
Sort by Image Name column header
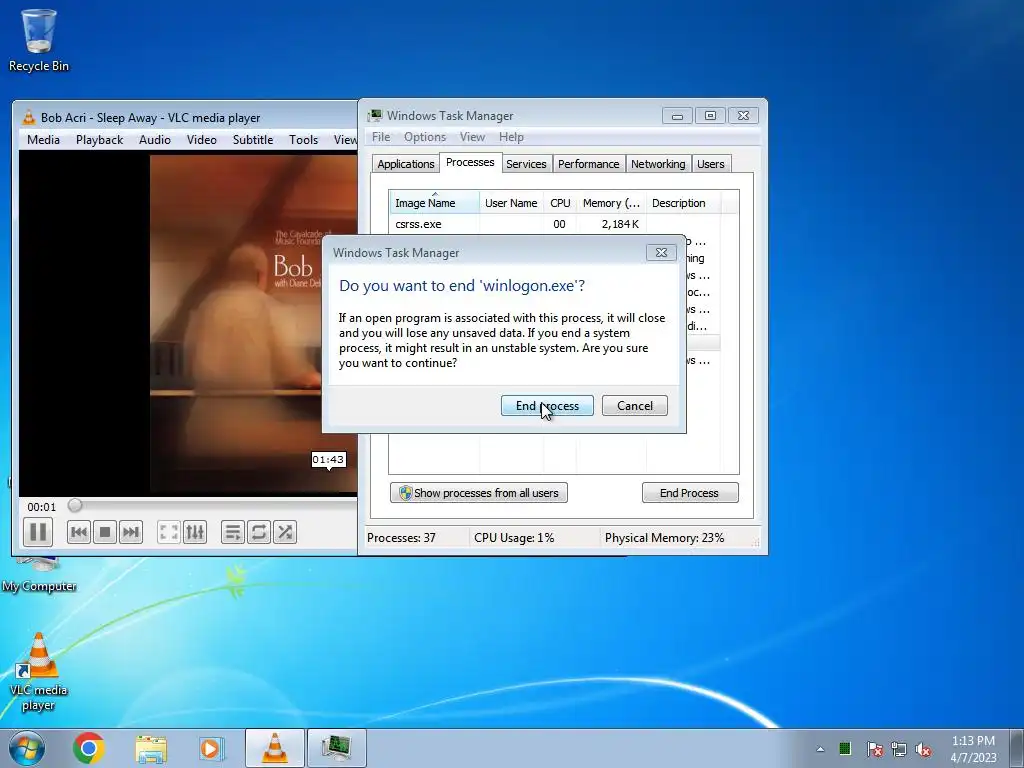(x=435, y=203)
